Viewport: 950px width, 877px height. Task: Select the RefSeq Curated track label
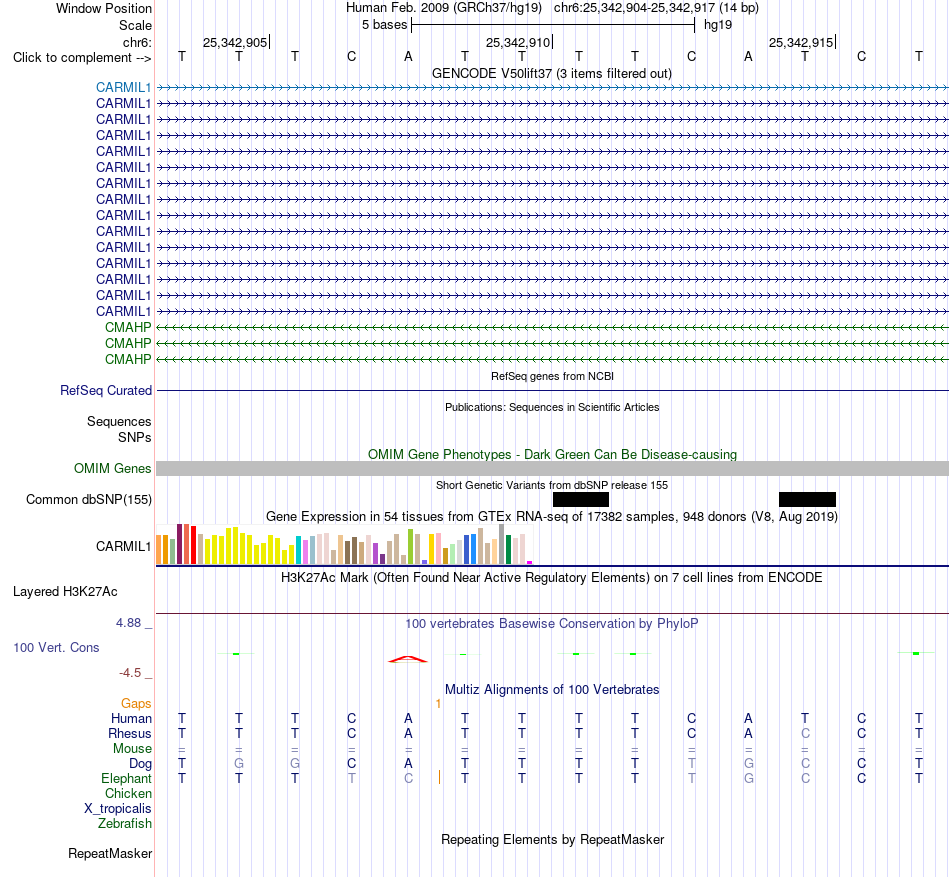click(105, 391)
